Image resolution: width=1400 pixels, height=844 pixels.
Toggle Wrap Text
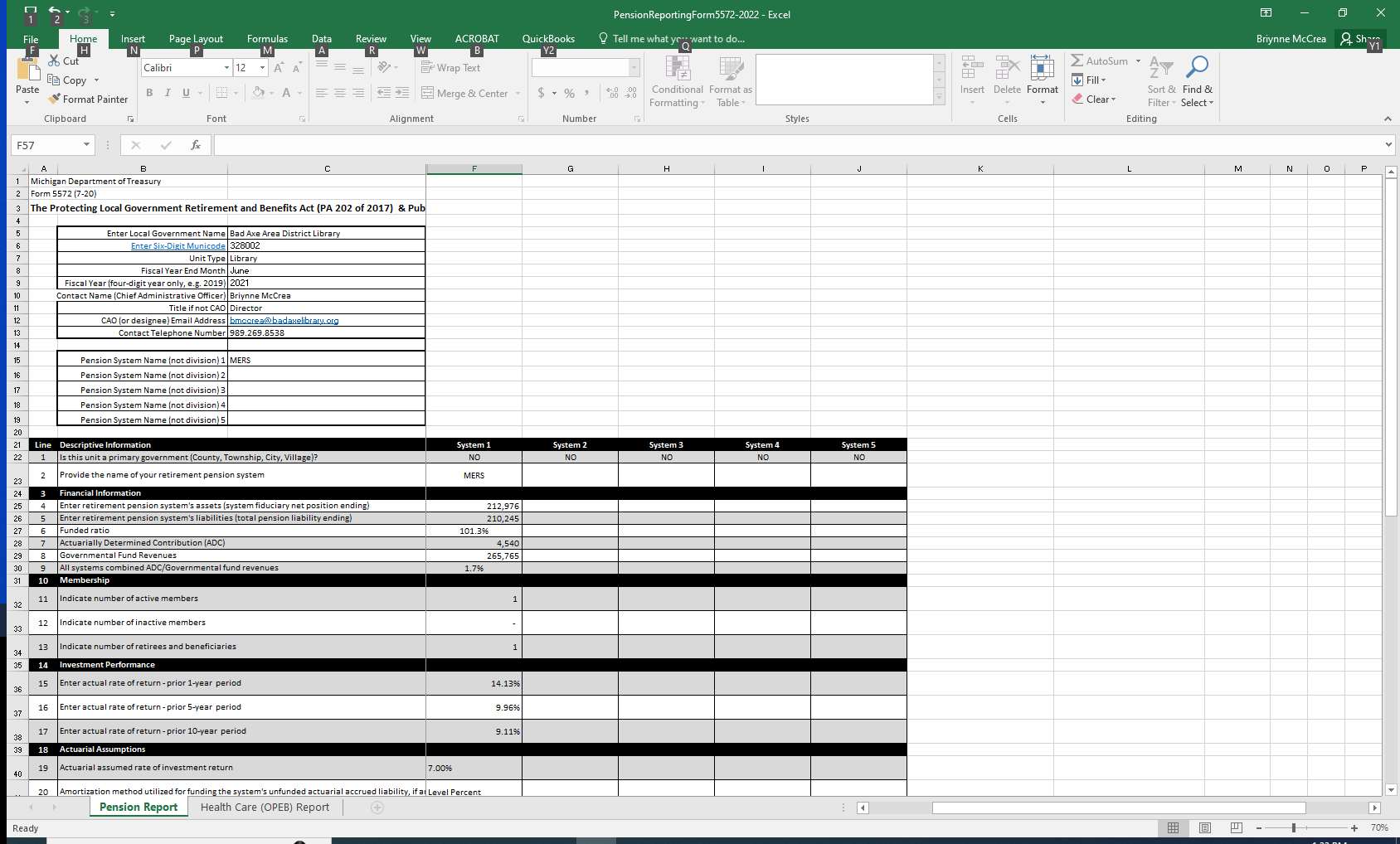coord(450,68)
